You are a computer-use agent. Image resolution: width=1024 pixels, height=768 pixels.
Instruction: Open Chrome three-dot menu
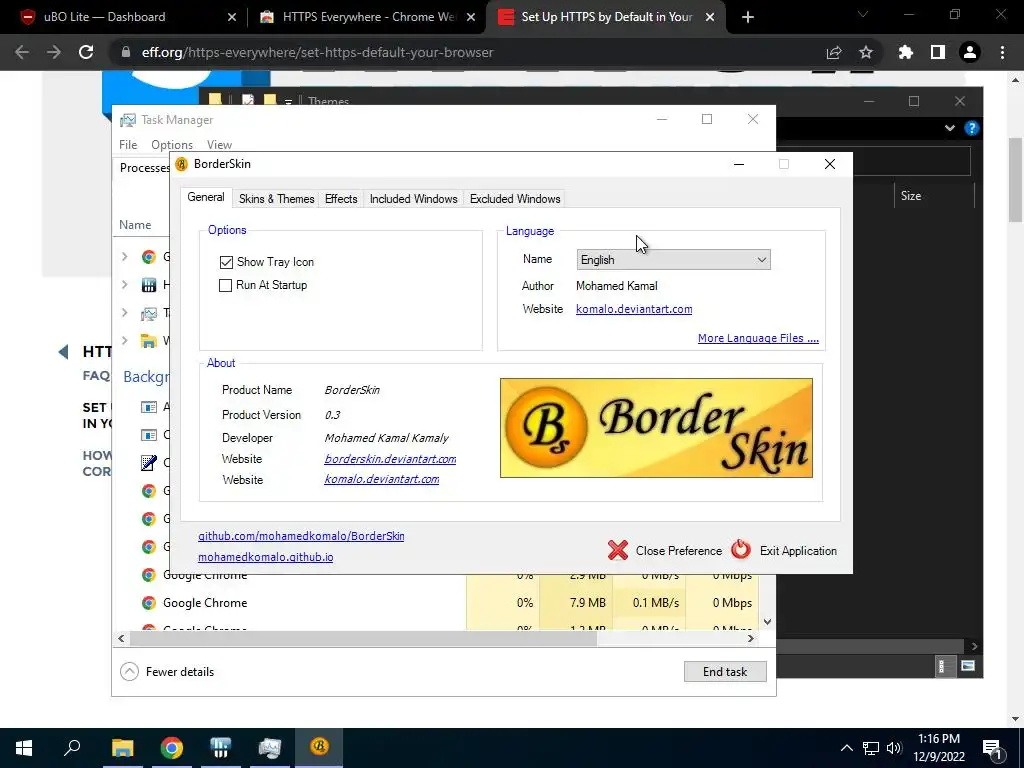(1002, 52)
